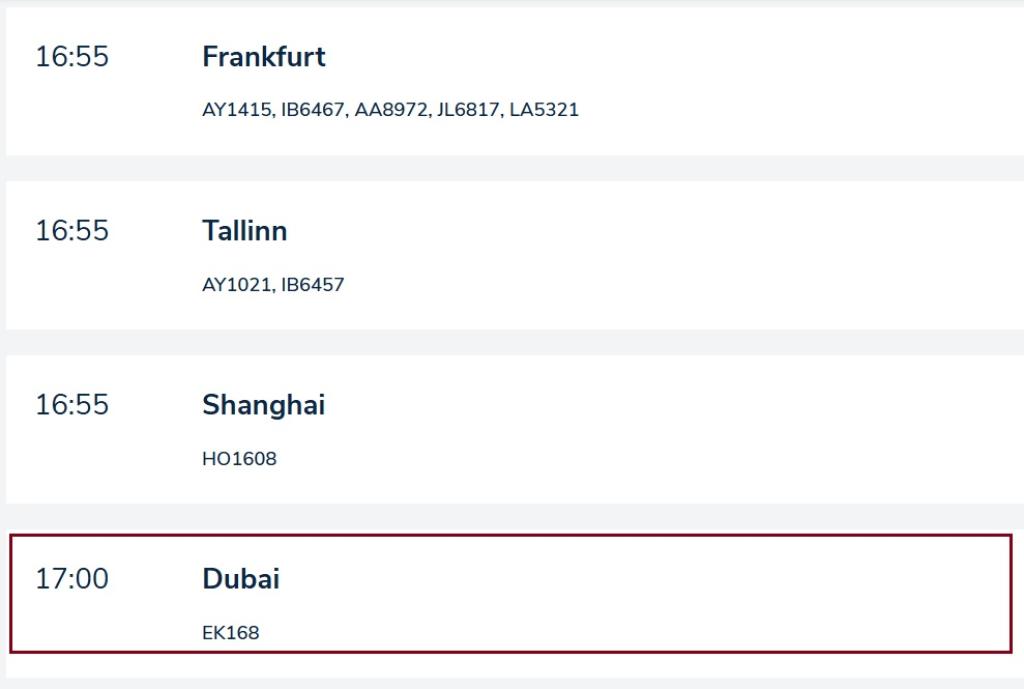The image size is (1024, 689).
Task: Click flight number AY1021
Action: [236, 285]
